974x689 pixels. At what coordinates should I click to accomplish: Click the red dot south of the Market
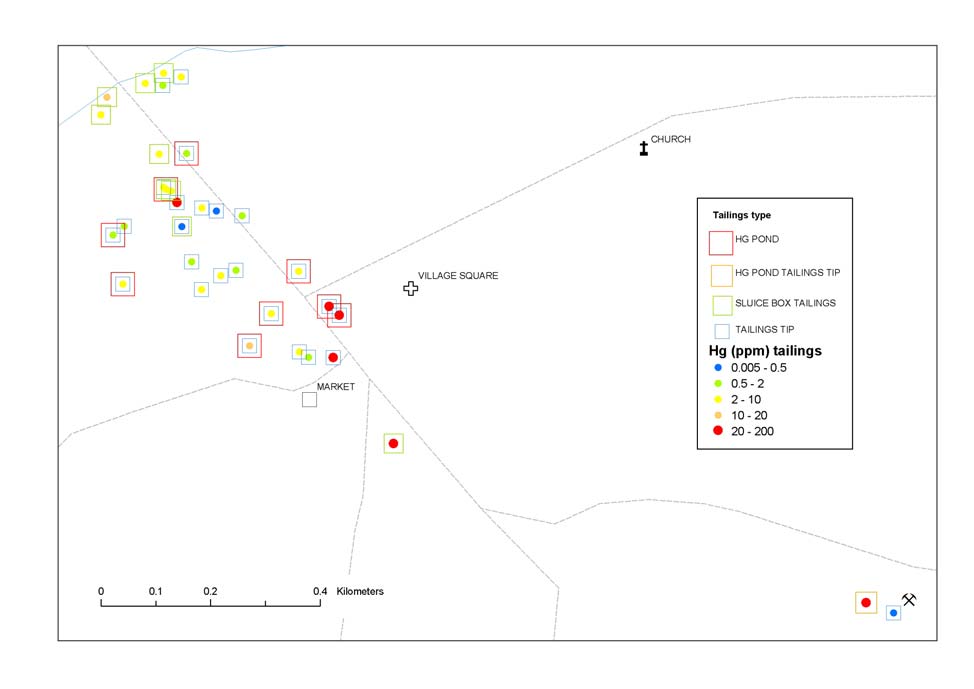point(394,443)
